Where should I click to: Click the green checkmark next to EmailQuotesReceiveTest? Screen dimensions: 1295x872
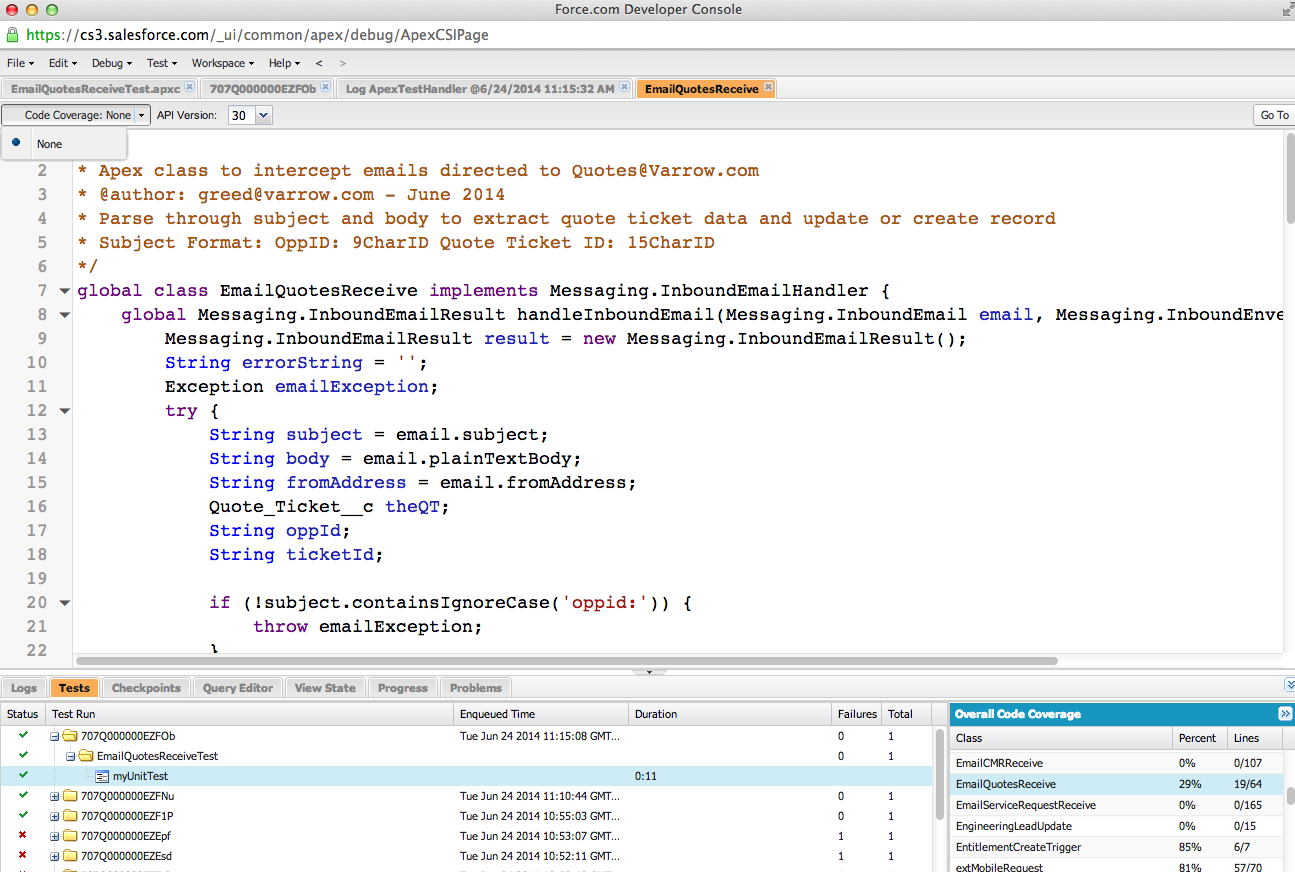[x=22, y=755]
